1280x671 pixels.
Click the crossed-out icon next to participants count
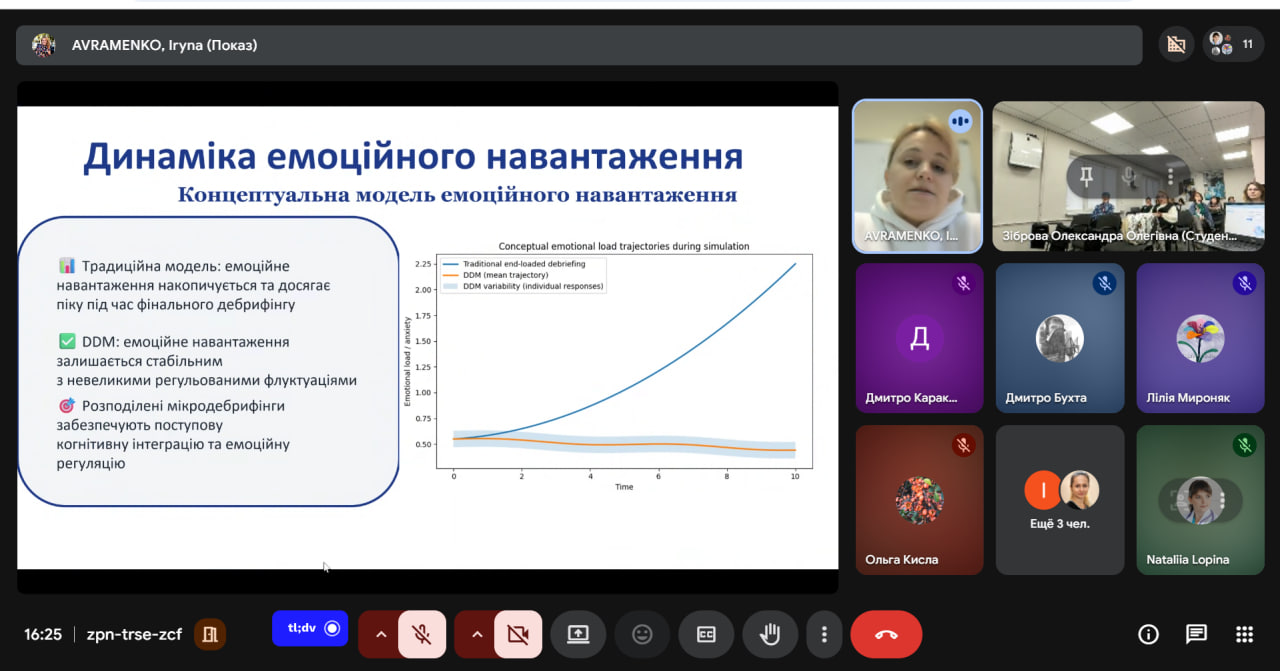[x=1176, y=44]
